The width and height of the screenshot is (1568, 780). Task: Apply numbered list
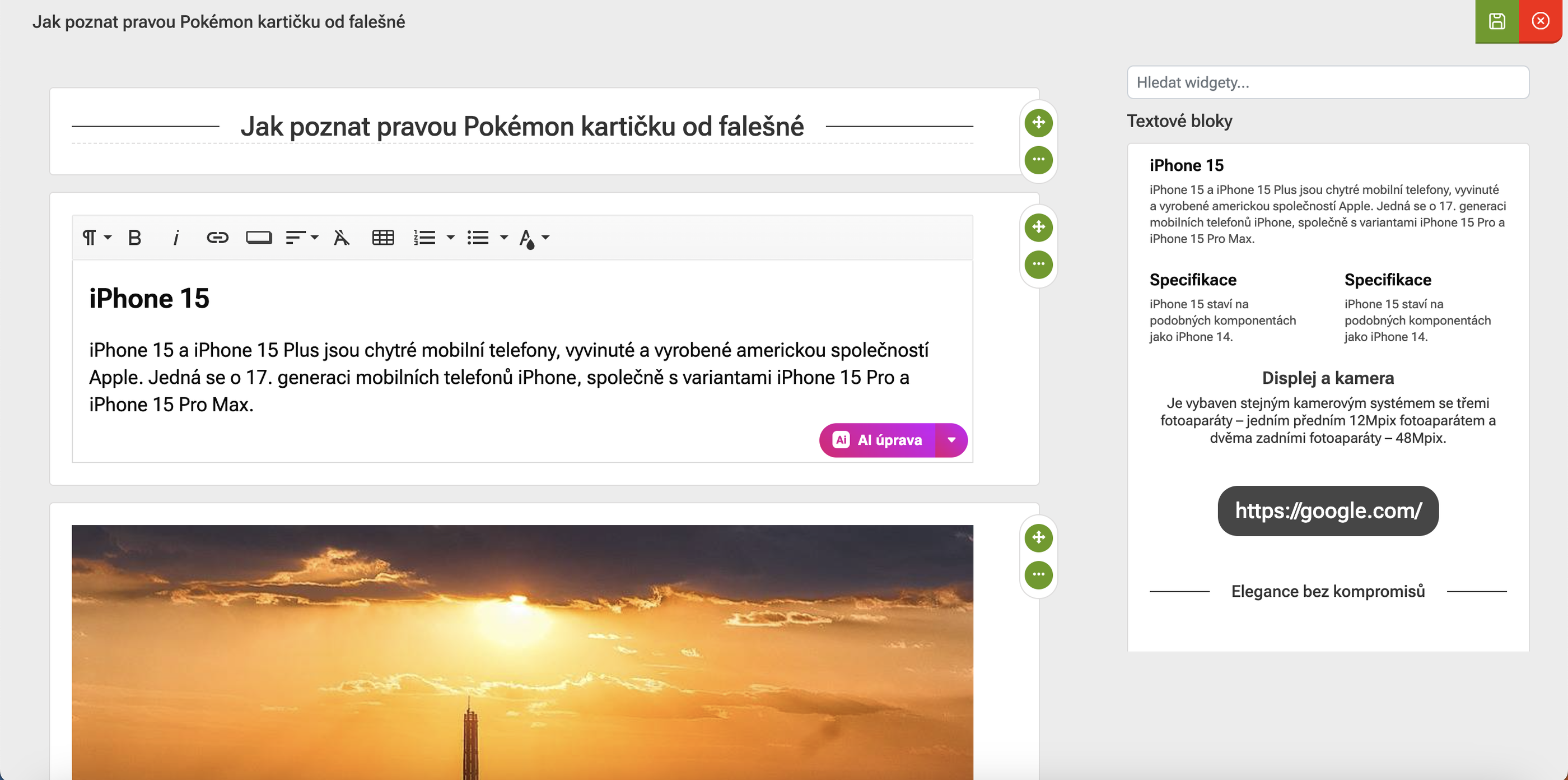(424, 238)
